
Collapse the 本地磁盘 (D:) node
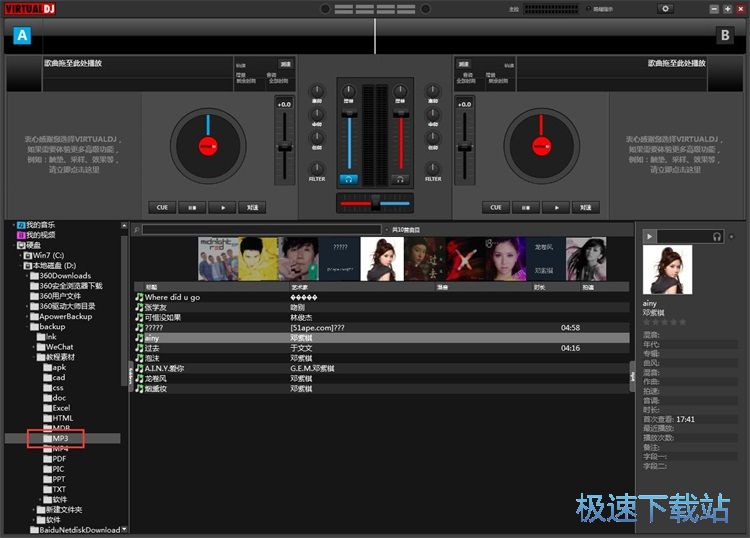(x=21, y=265)
